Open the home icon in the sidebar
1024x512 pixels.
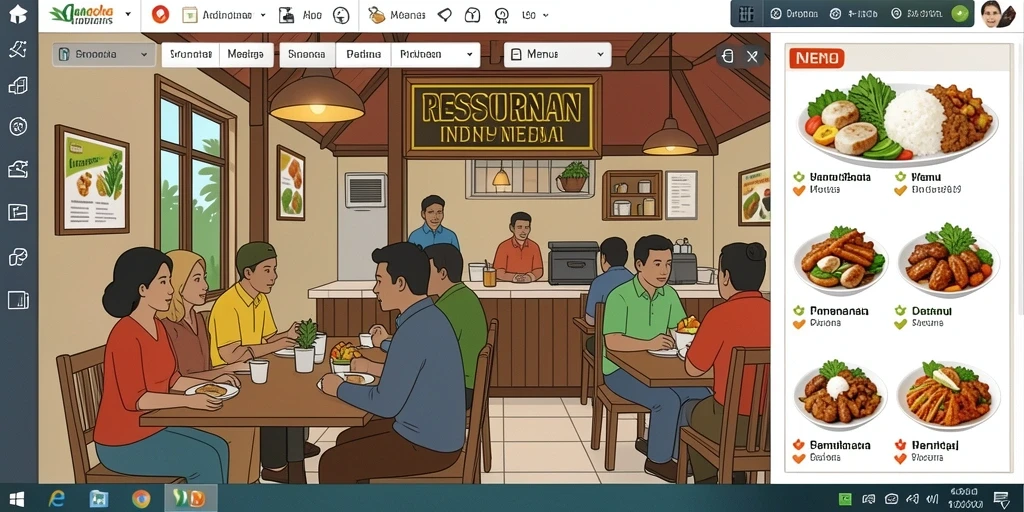click(x=18, y=14)
